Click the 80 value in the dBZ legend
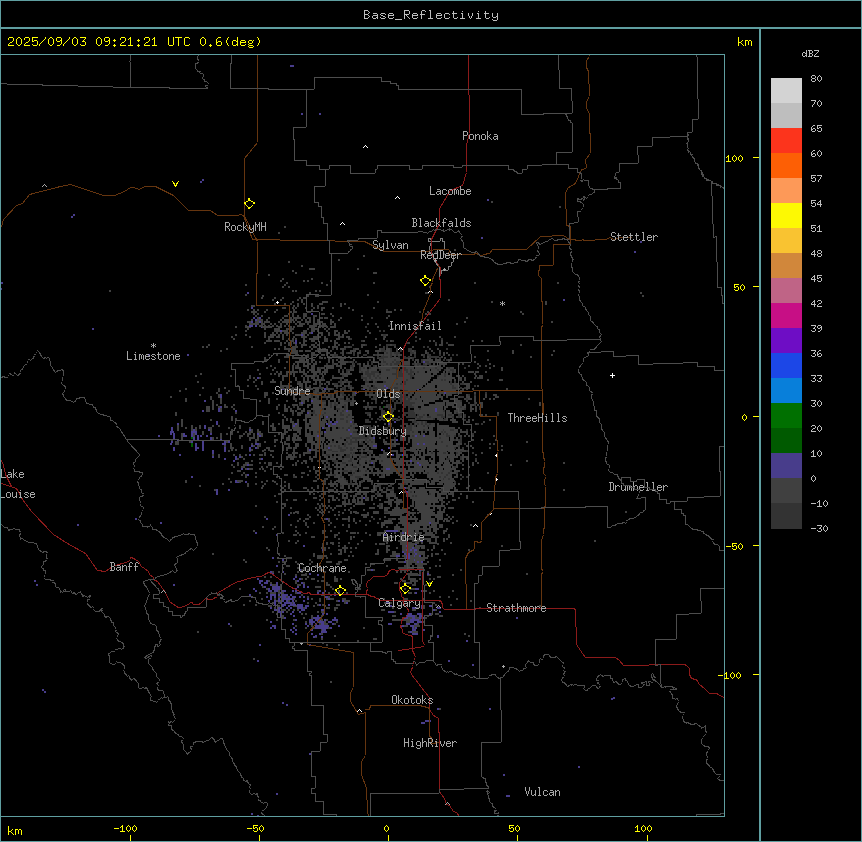862x842 pixels. click(816, 79)
